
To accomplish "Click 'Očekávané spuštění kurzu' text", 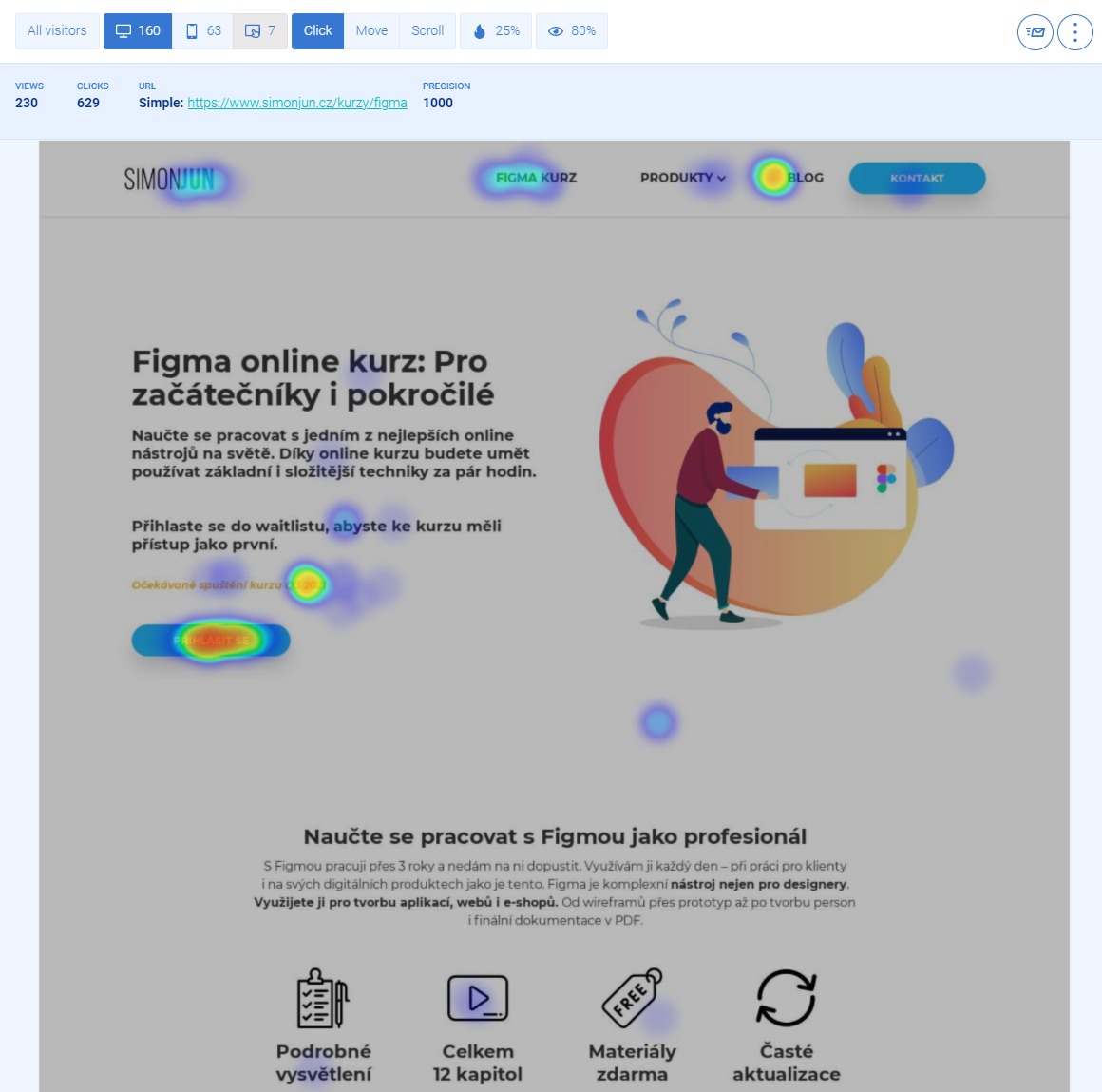I will [x=228, y=585].
